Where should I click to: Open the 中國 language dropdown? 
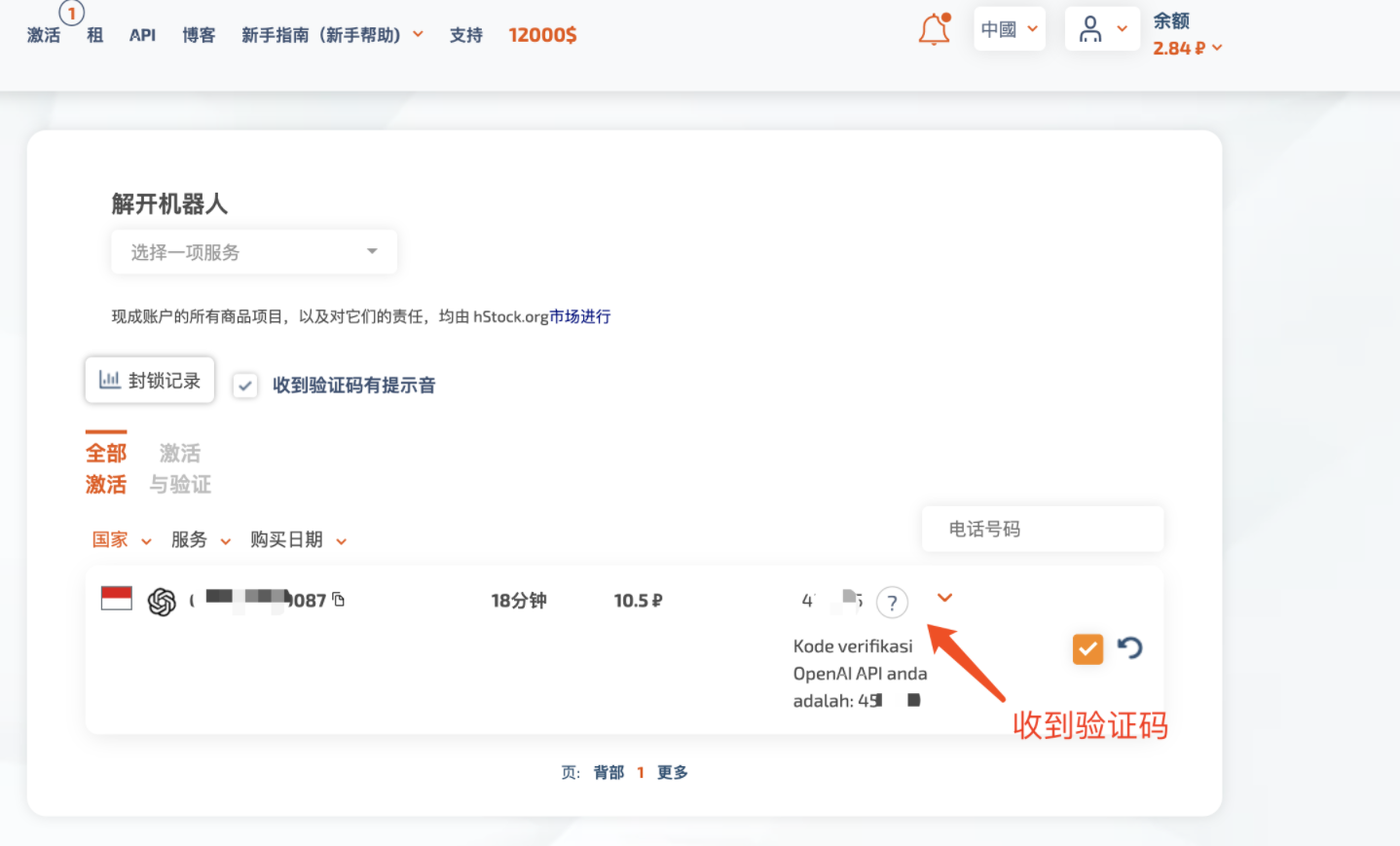[1009, 28]
